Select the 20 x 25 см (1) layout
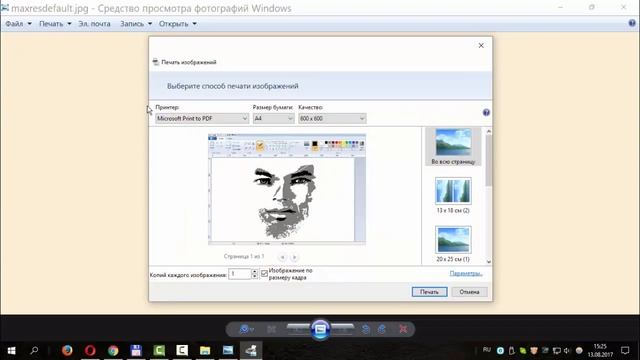Viewport: 640px width, 360px height. (x=453, y=244)
